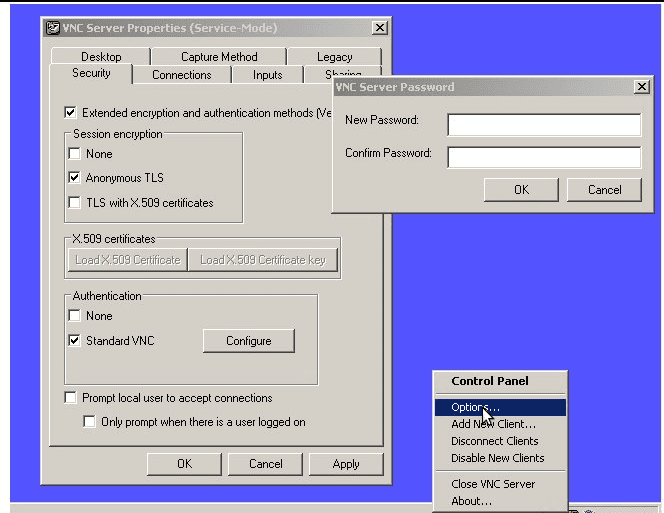Click OK in VNC Server Properties

point(184,464)
